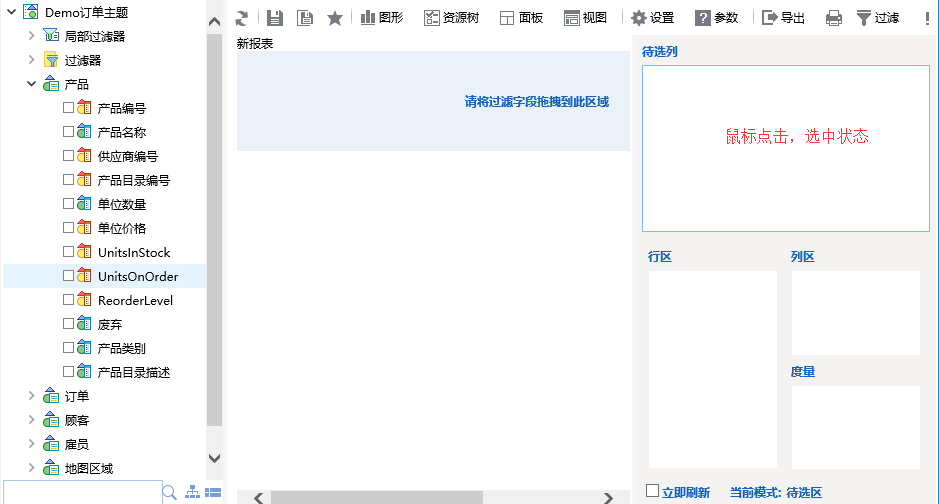Click the horizontal scrollbar left arrow
The height and width of the screenshot is (504, 939).
point(259,497)
